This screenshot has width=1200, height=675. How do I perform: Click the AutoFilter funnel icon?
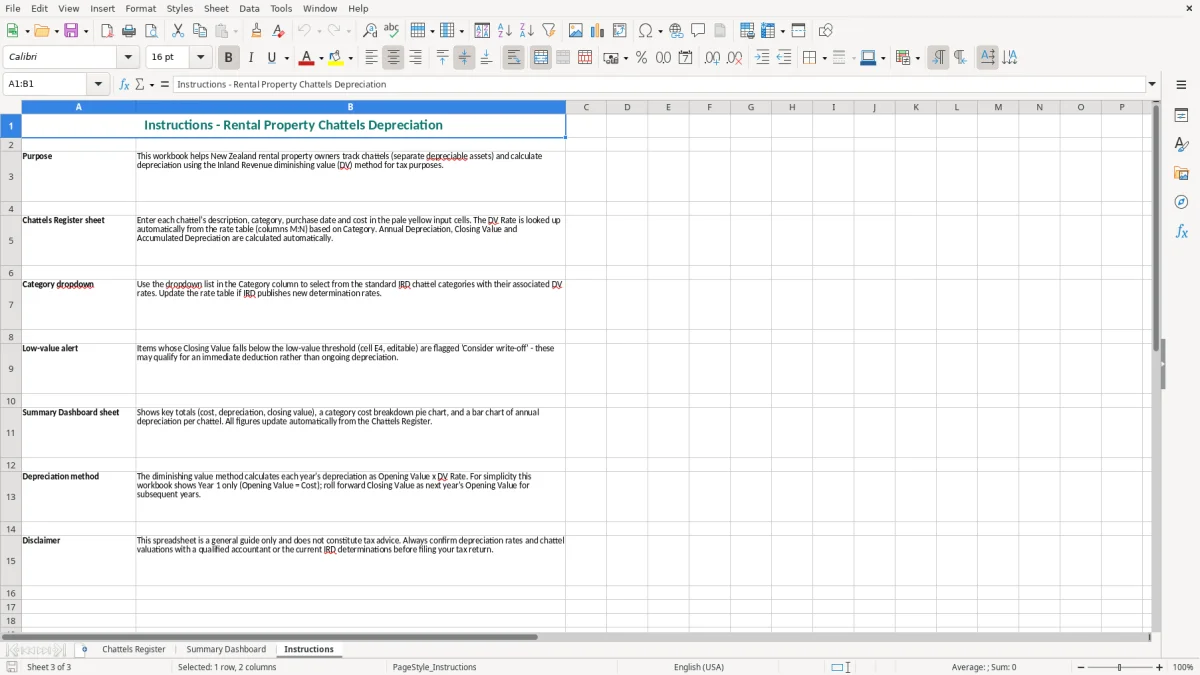point(549,31)
